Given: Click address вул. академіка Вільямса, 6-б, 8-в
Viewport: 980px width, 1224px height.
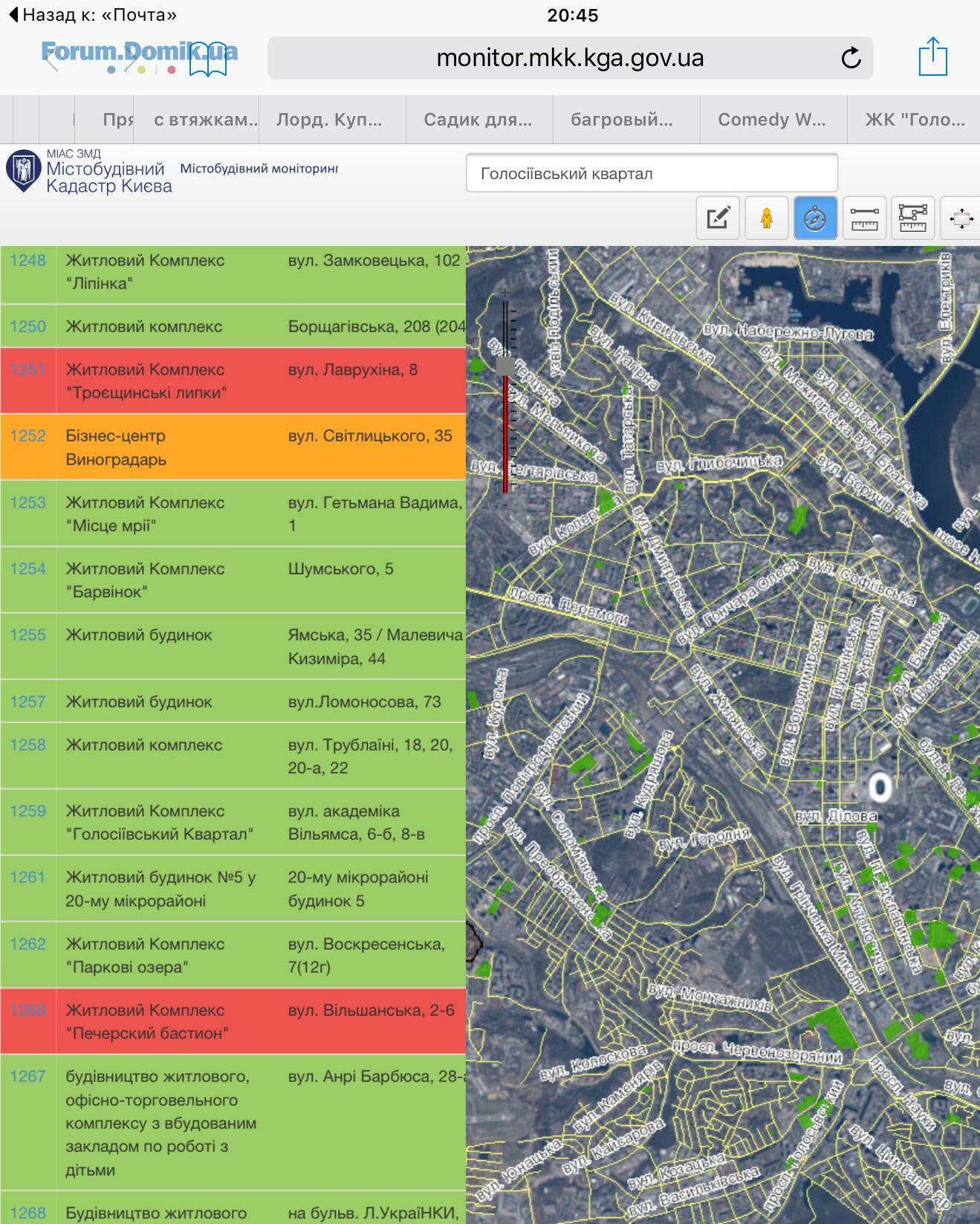Looking at the screenshot, I should (357, 822).
